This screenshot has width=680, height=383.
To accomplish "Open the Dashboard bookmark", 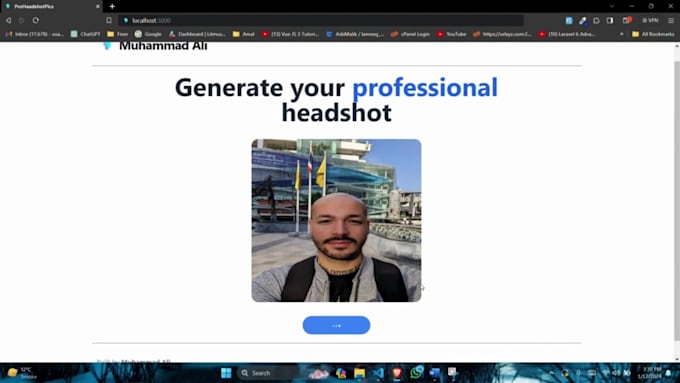I will click(197, 34).
